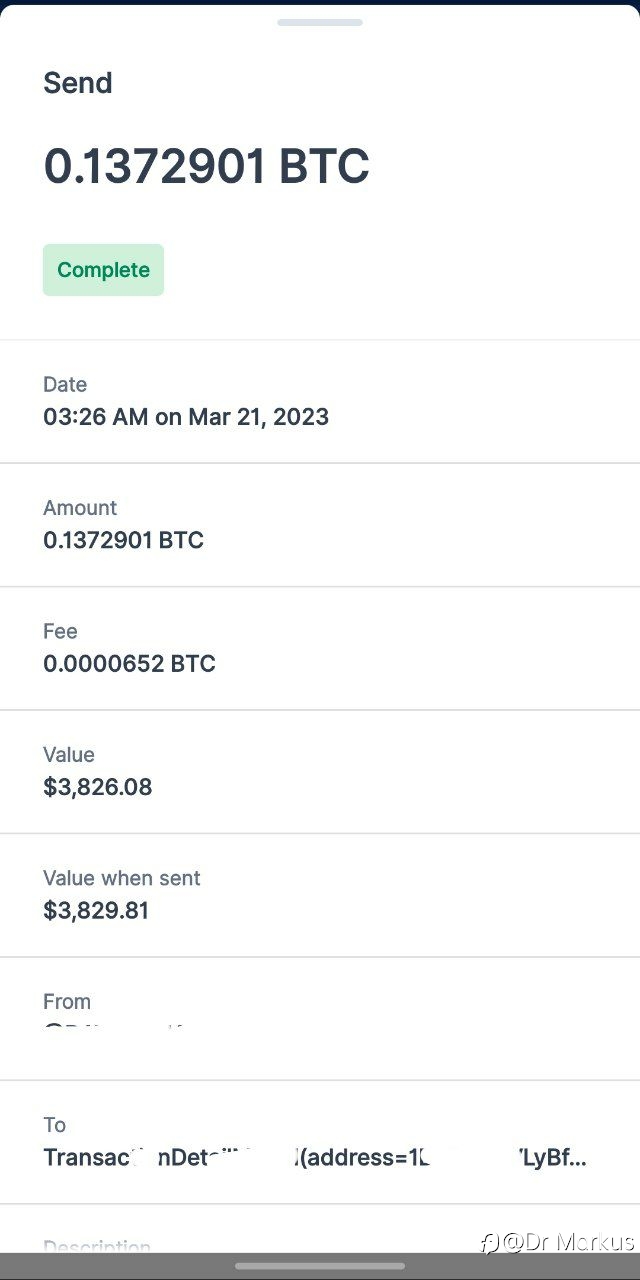Click the @Dr Markus watermark text
Screen dimensions: 640x1280
(568, 1242)
